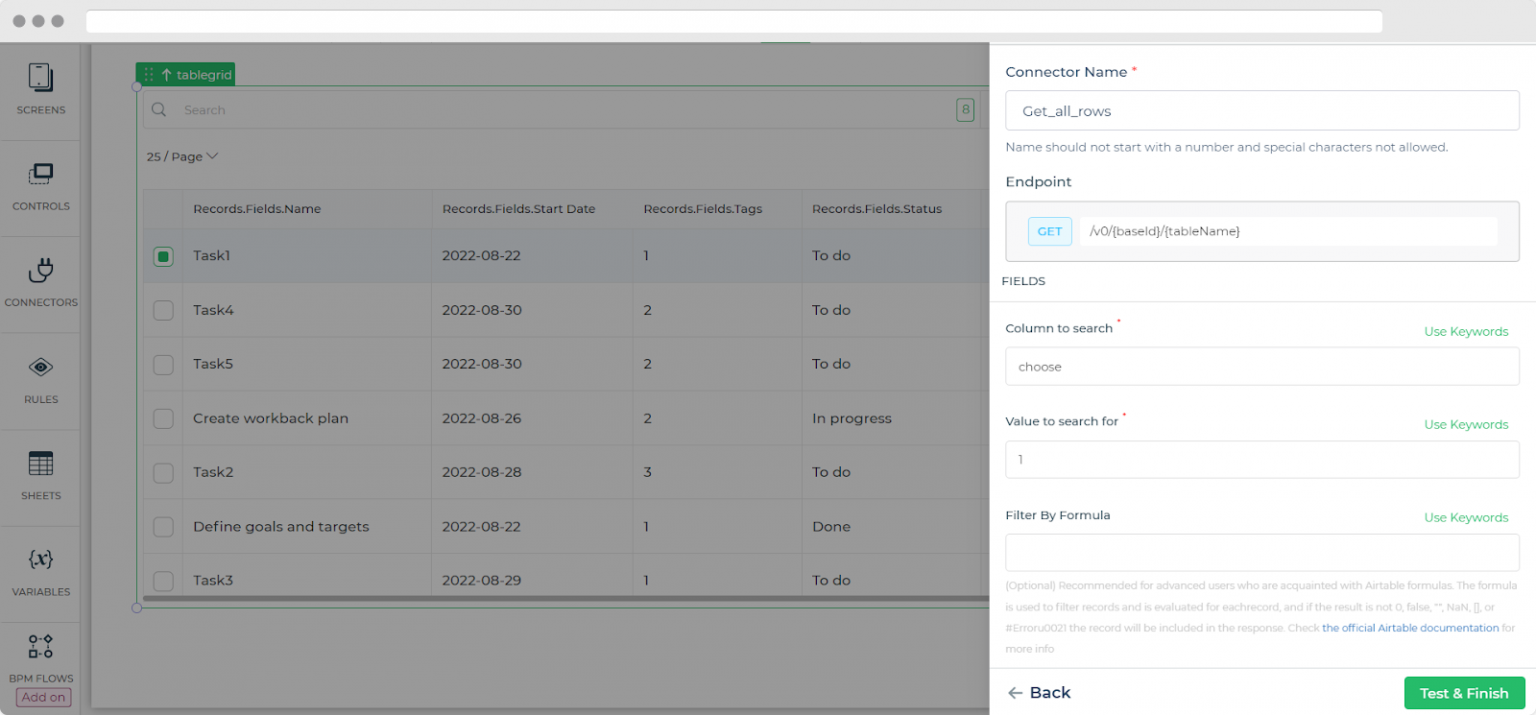The width and height of the screenshot is (1536, 715).
Task: Click the Connector Name input field
Action: point(1261,111)
